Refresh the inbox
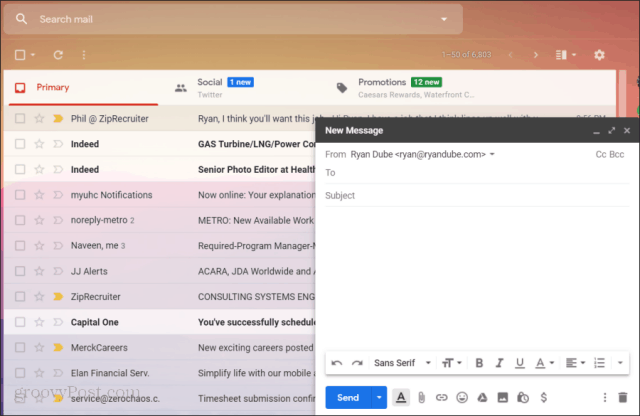This screenshot has height=416, width=640. tap(58, 55)
